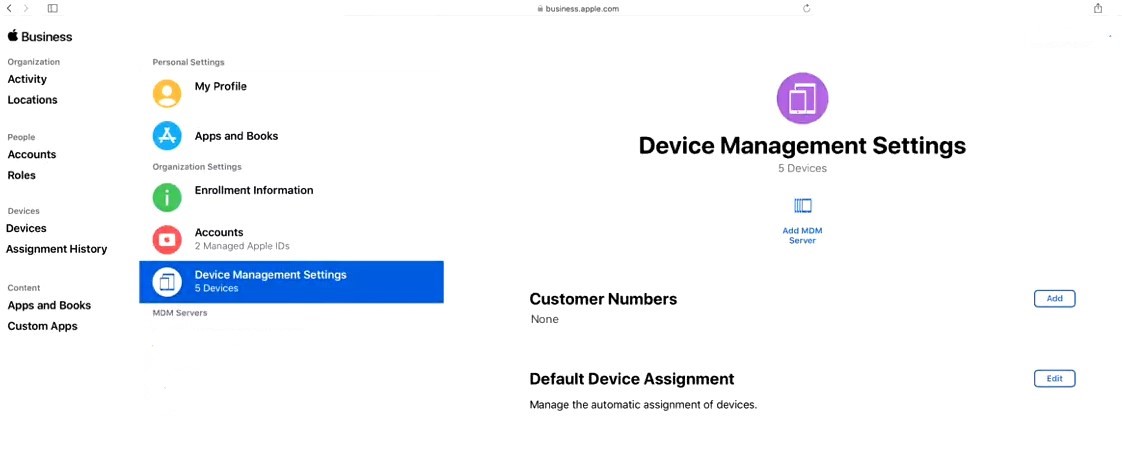Viewport: 1122px width, 456px height.
Task: Select Apps and Books settings row
Action: click(x=291, y=136)
